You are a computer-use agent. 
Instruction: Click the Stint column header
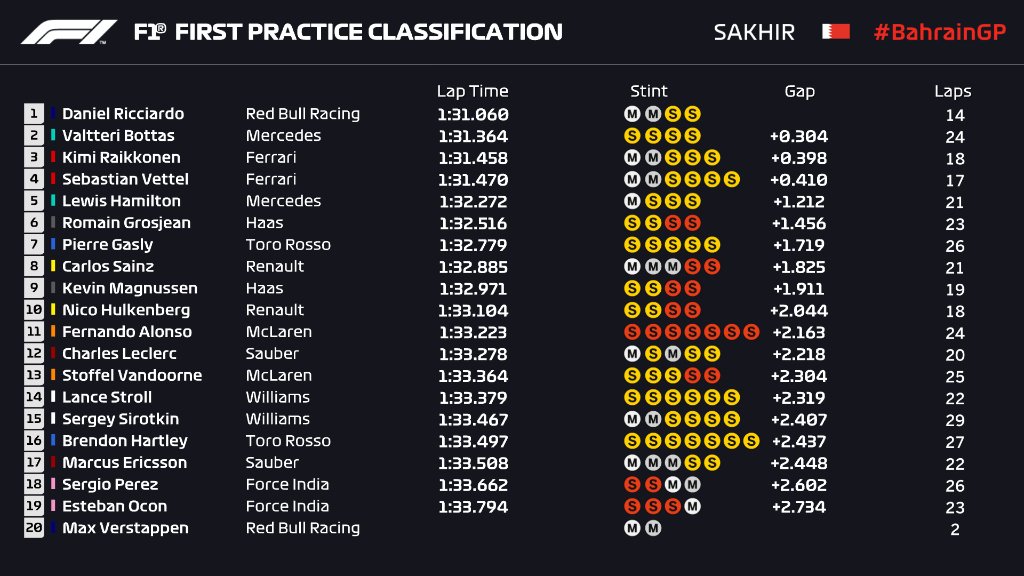point(649,91)
